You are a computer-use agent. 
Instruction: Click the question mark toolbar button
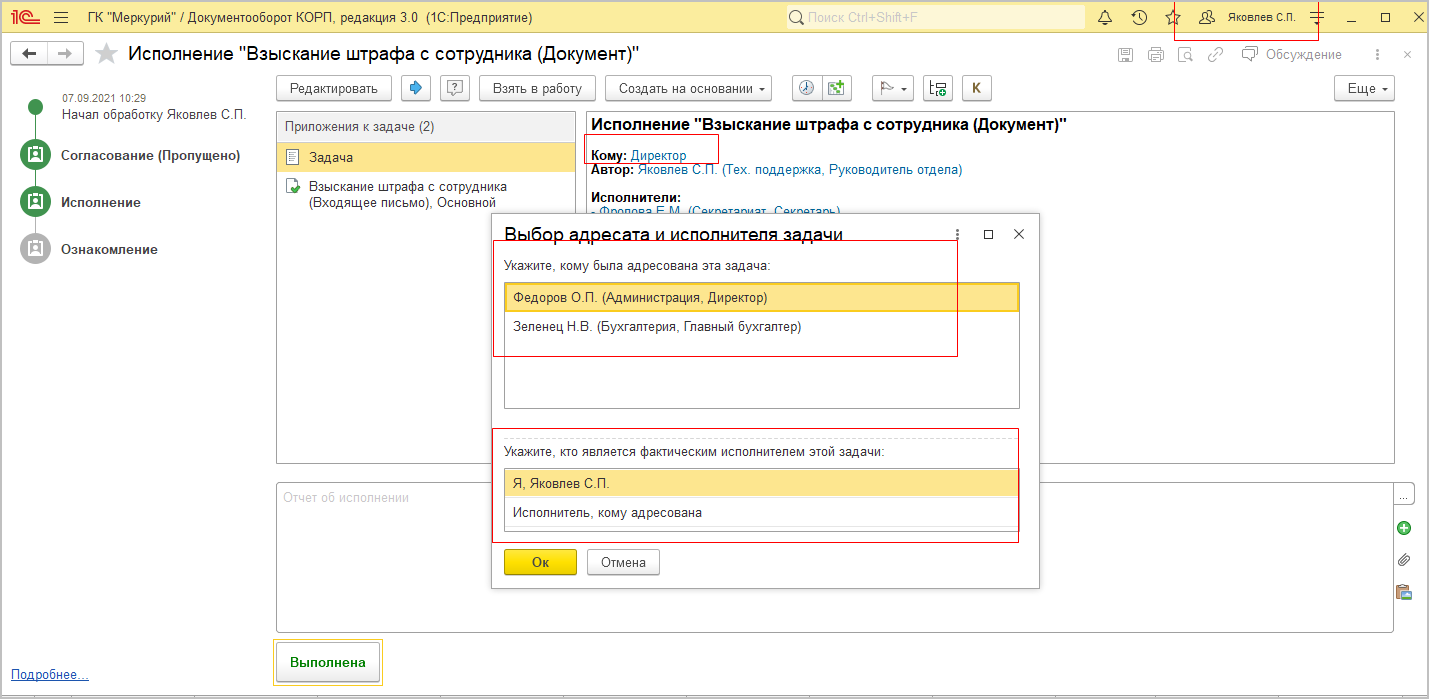pyautogui.click(x=455, y=88)
